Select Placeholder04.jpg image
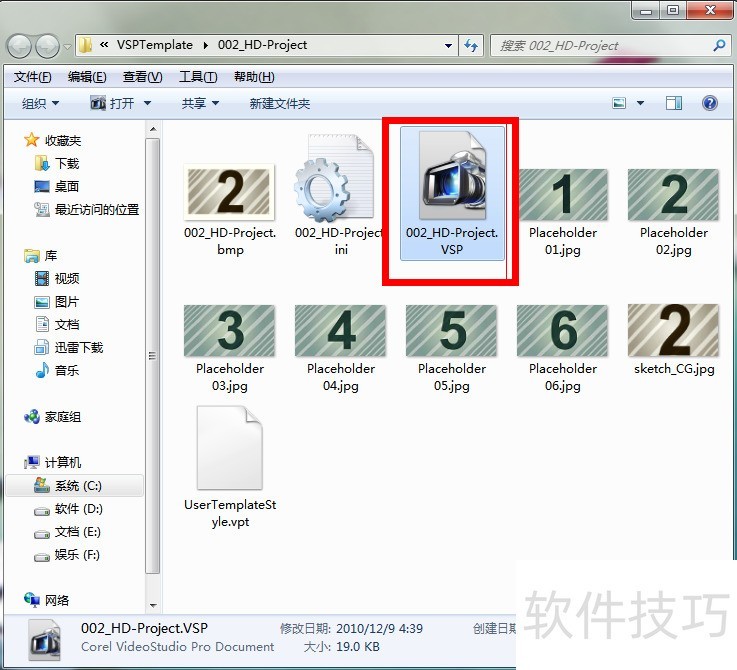 coord(340,348)
